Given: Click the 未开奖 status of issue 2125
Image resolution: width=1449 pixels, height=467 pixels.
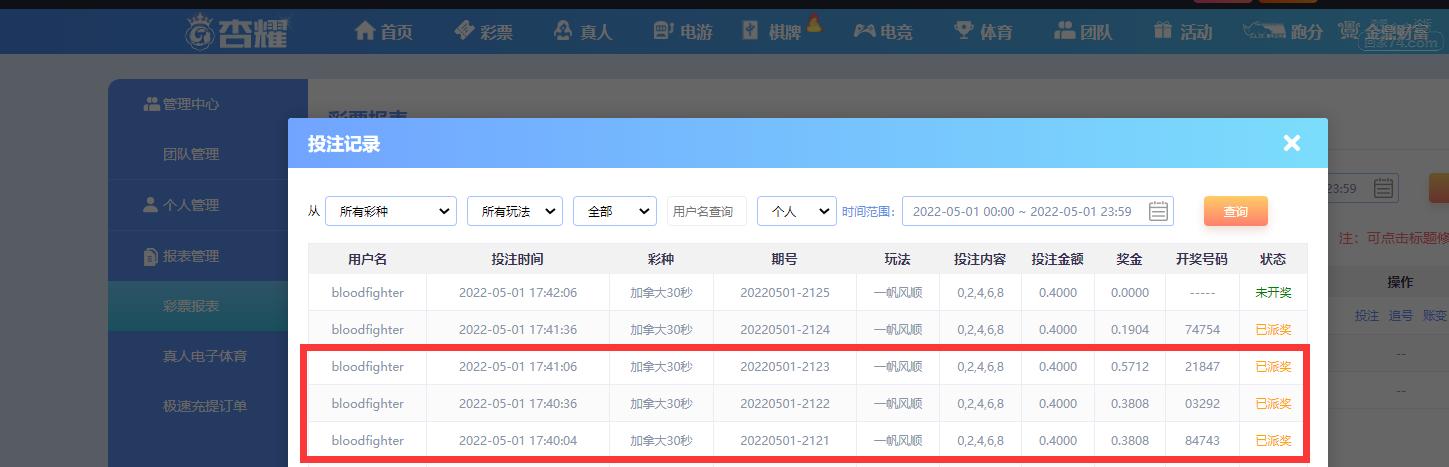Looking at the screenshot, I should [1273, 293].
